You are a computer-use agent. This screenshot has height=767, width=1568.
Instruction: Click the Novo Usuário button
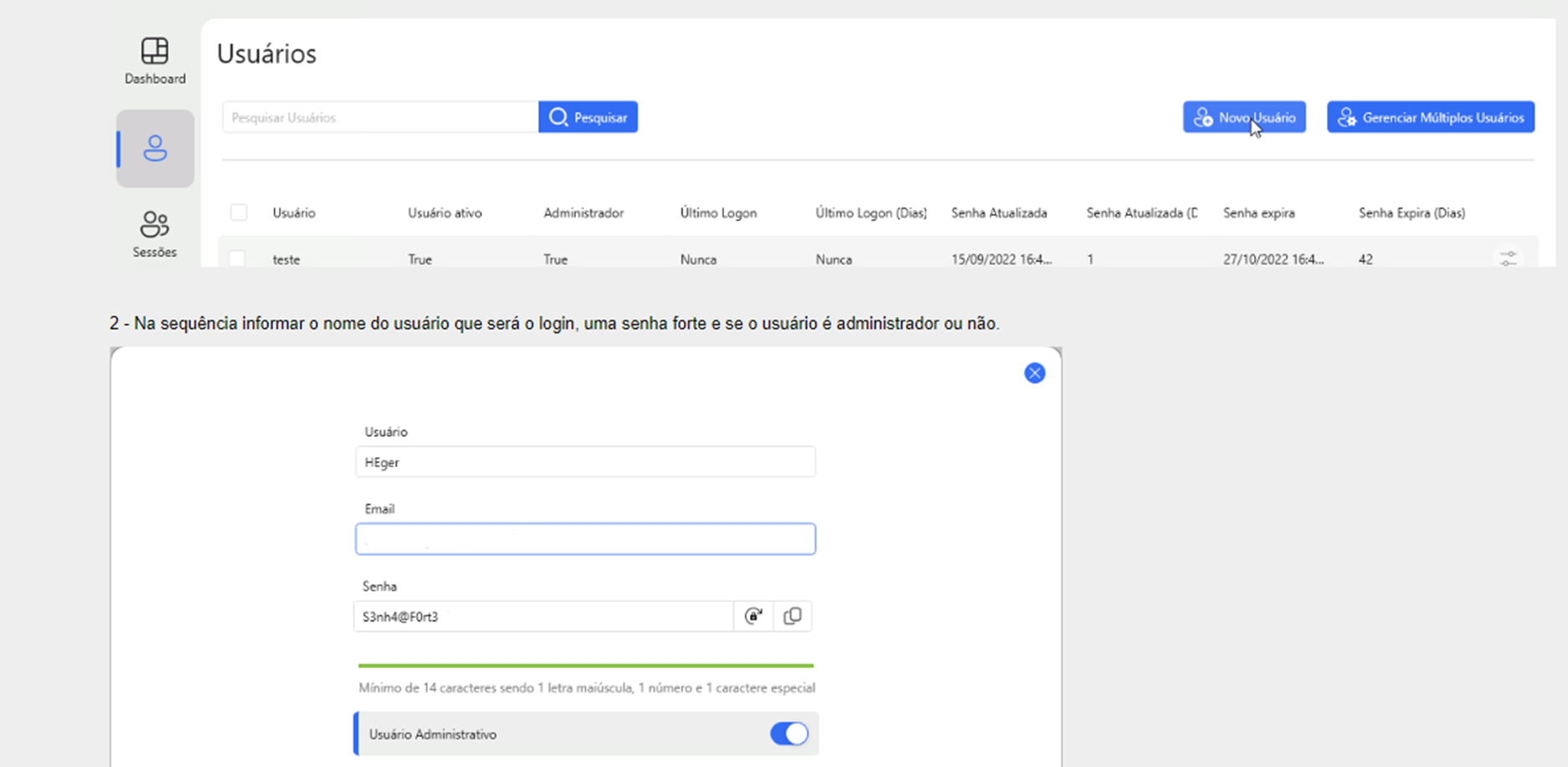tap(1244, 117)
